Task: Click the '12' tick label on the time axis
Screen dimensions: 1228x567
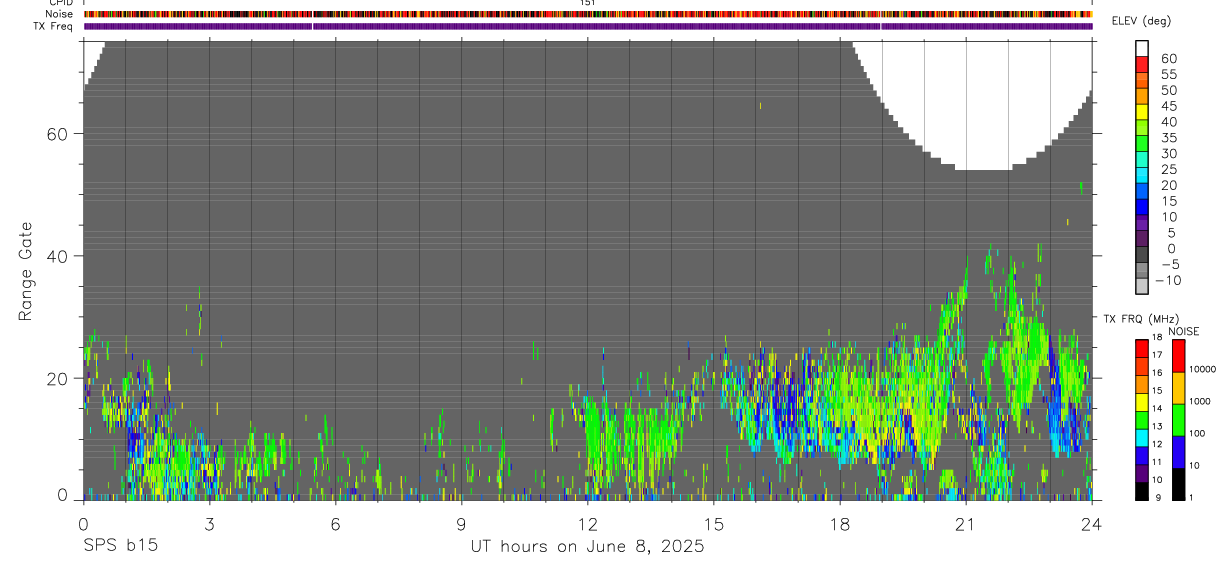Action: [x=587, y=524]
